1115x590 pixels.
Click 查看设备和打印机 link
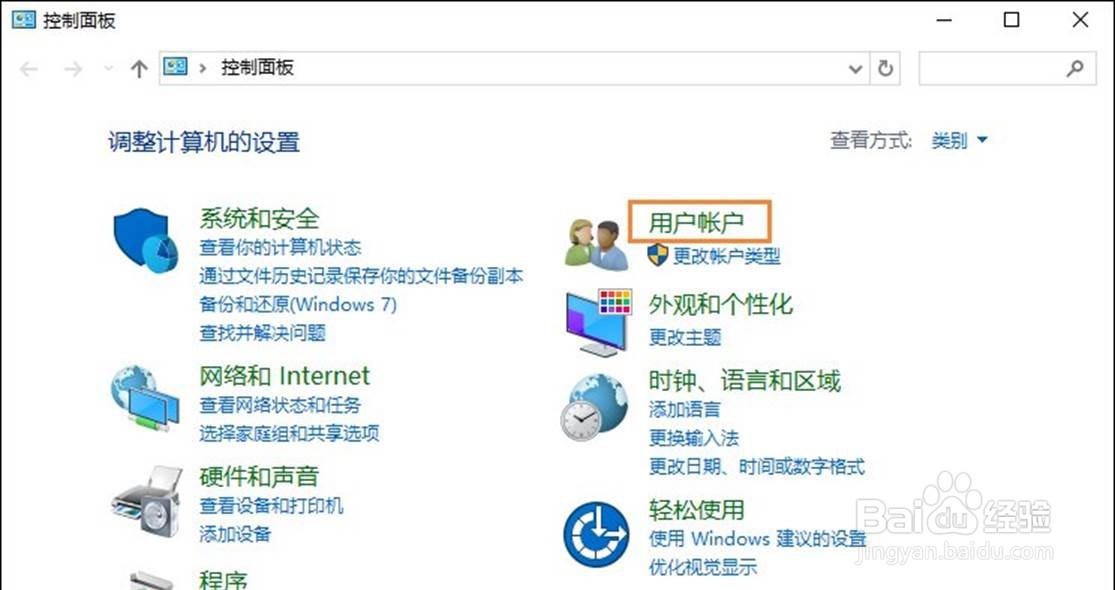[271, 505]
